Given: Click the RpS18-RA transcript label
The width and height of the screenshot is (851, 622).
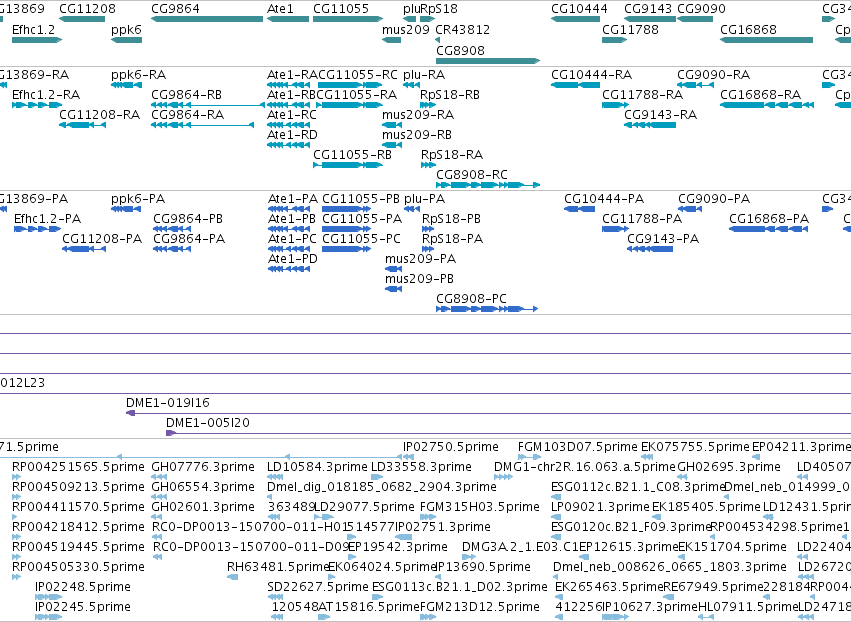Looking at the screenshot, I should (x=452, y=155).
